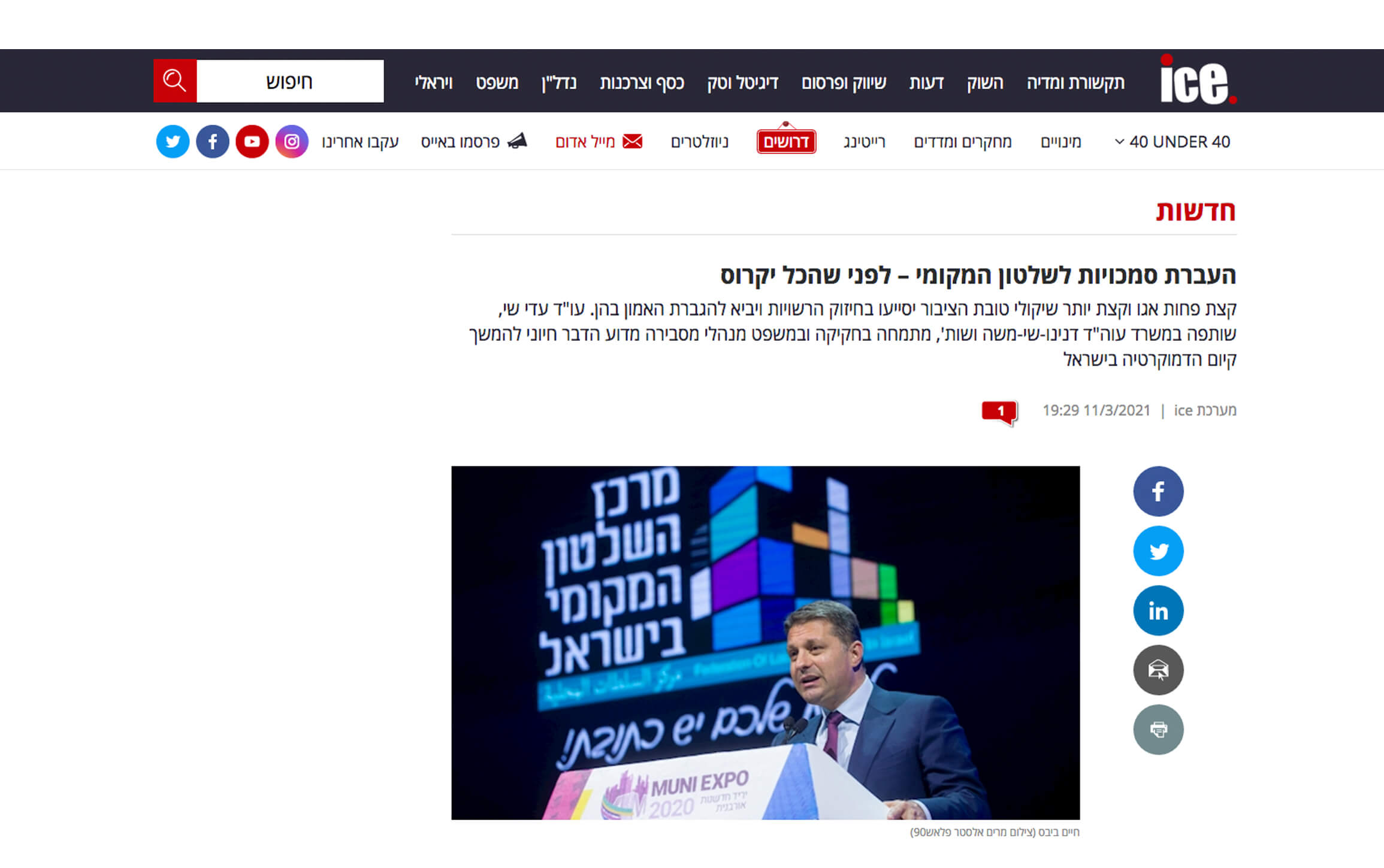Viewport: 1384px width, 868px height.
Task: Open the מייל אדום link
Action: coord(599,142)
